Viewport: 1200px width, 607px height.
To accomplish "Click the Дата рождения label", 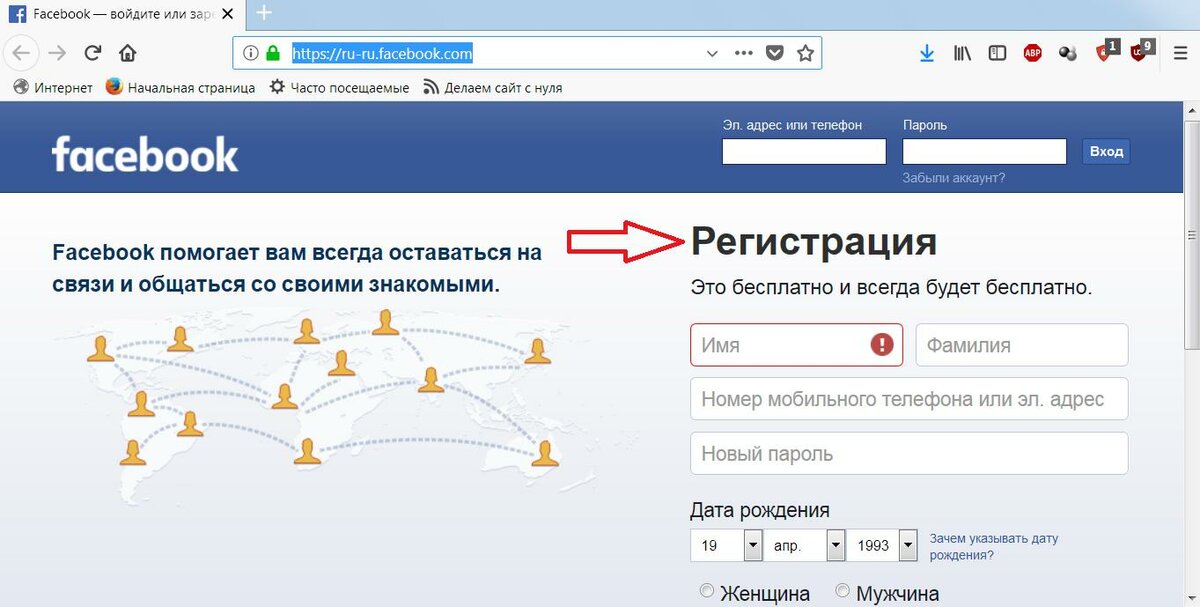I will [759, 511].
